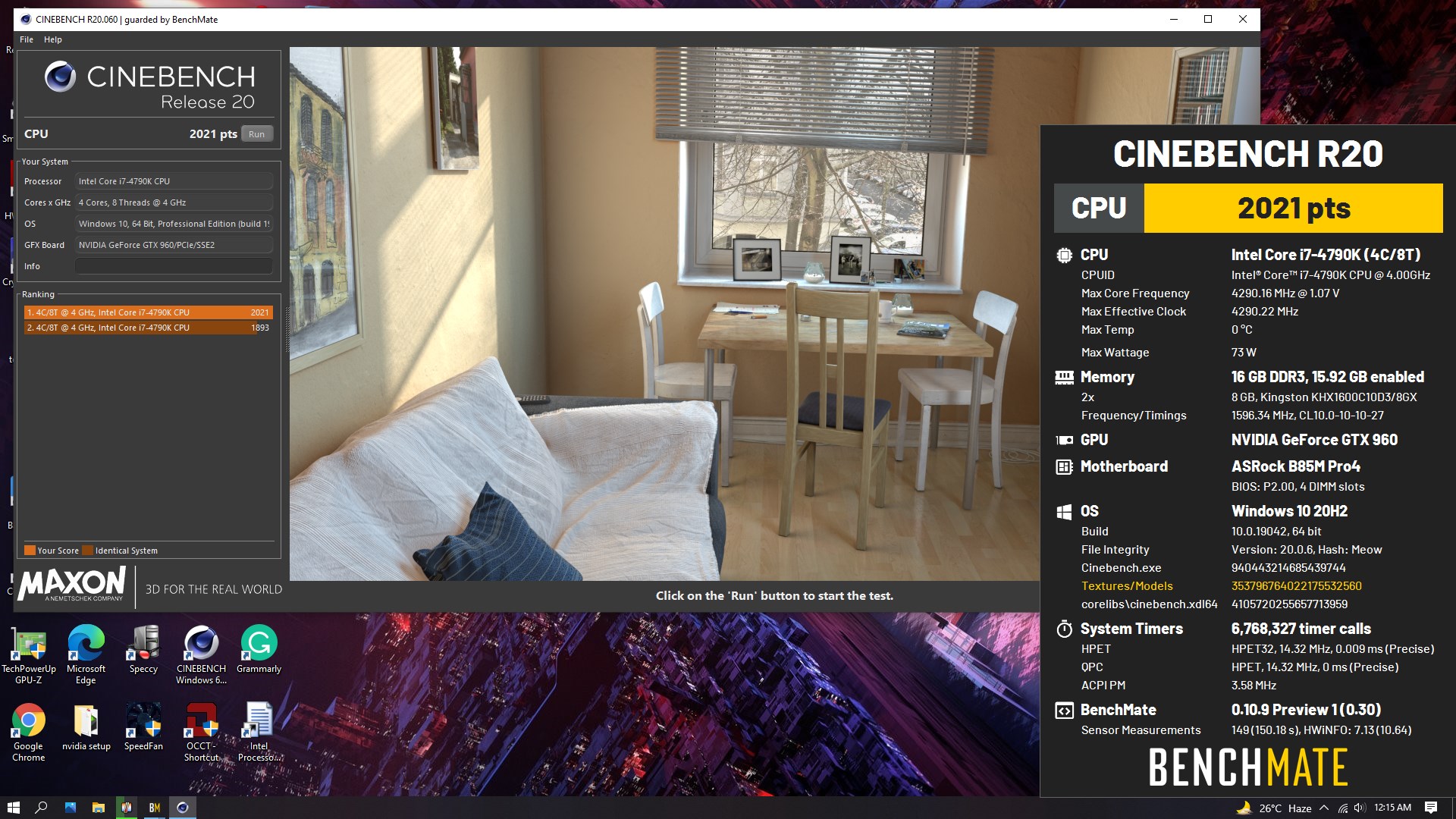The height and width of the screenshot is (819, 1456).
Task: Click the Run button for CPU test
Action: [257, 134]
